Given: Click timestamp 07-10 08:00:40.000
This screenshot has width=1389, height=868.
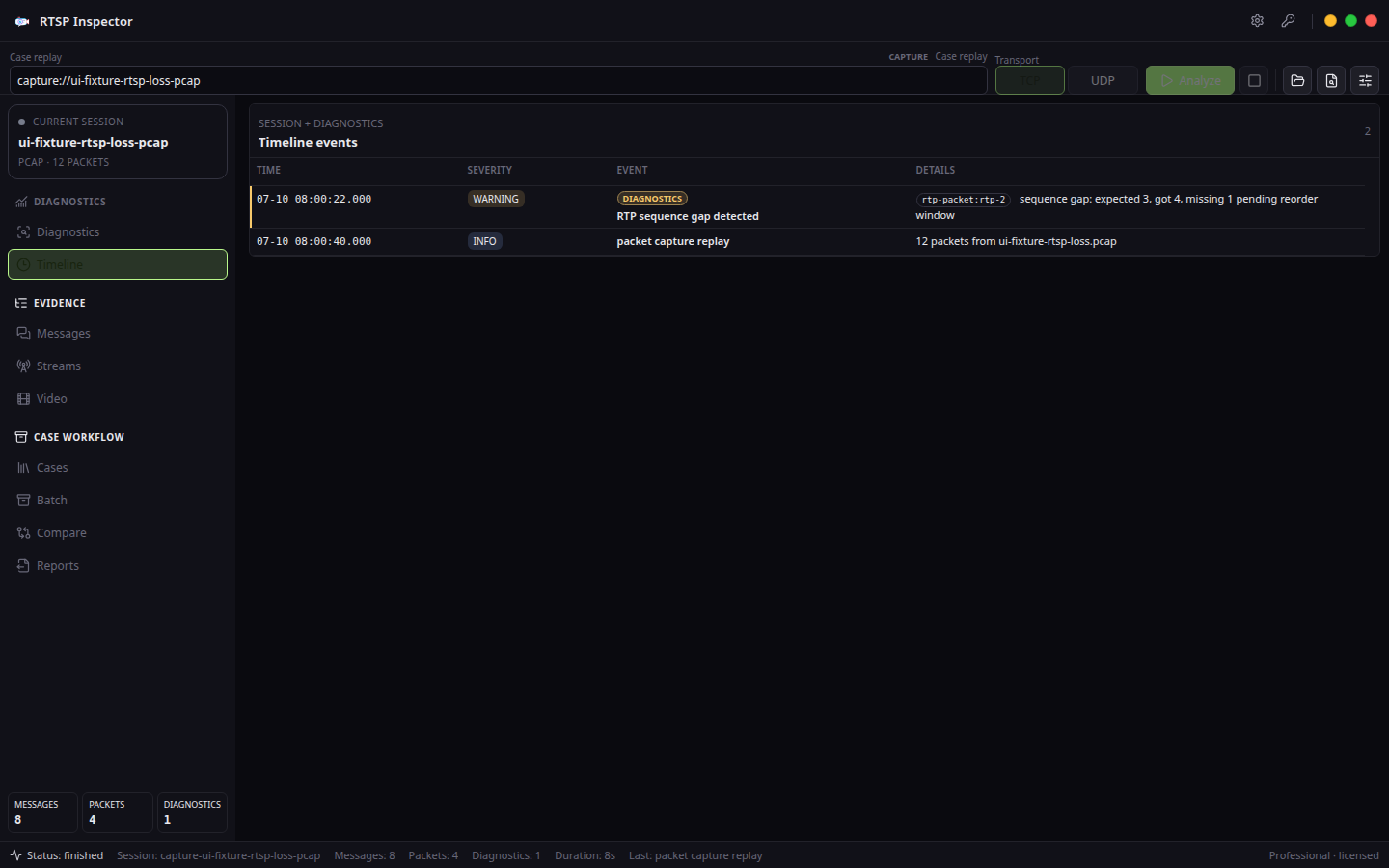Looking at the screenshot, I should click(x=313, y=241).
